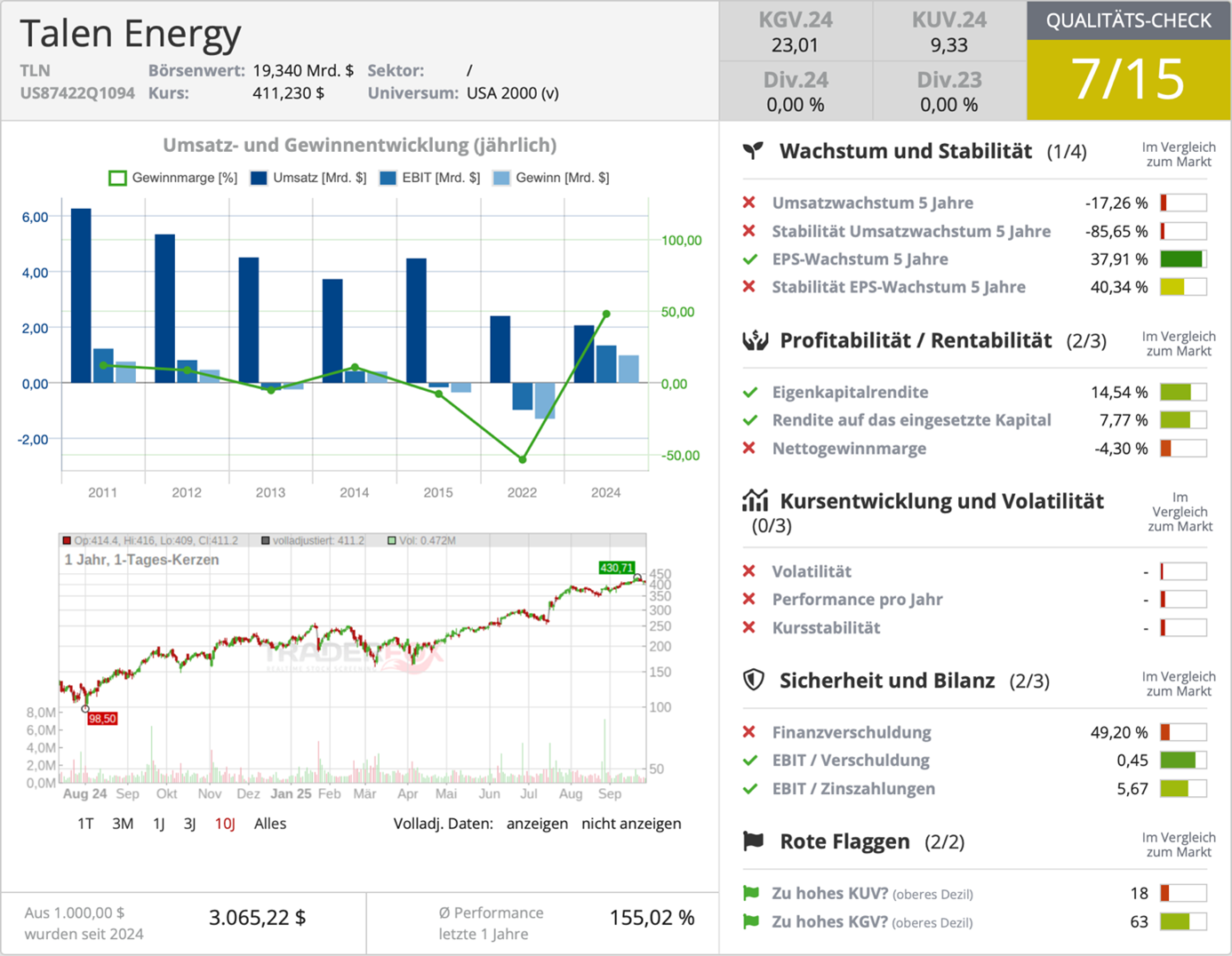
Task: Click nicht anzeigen for Volladj. Daten
Action: (x=631, y=824)
